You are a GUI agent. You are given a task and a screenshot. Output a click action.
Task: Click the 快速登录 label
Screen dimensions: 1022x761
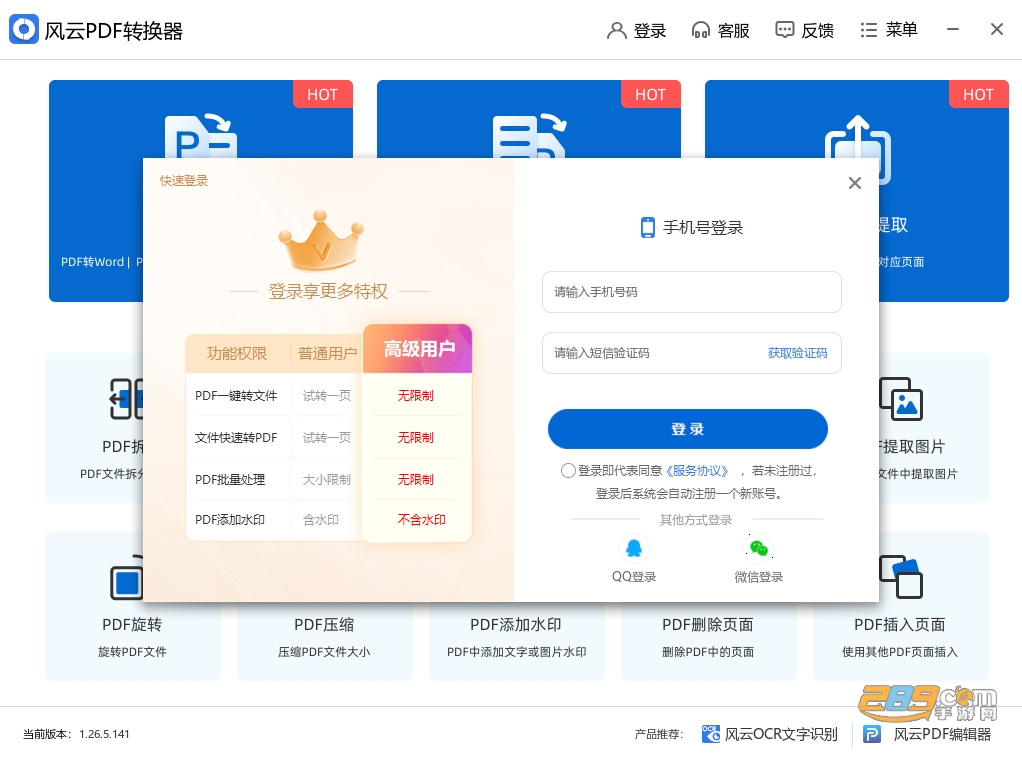point(184,180)
